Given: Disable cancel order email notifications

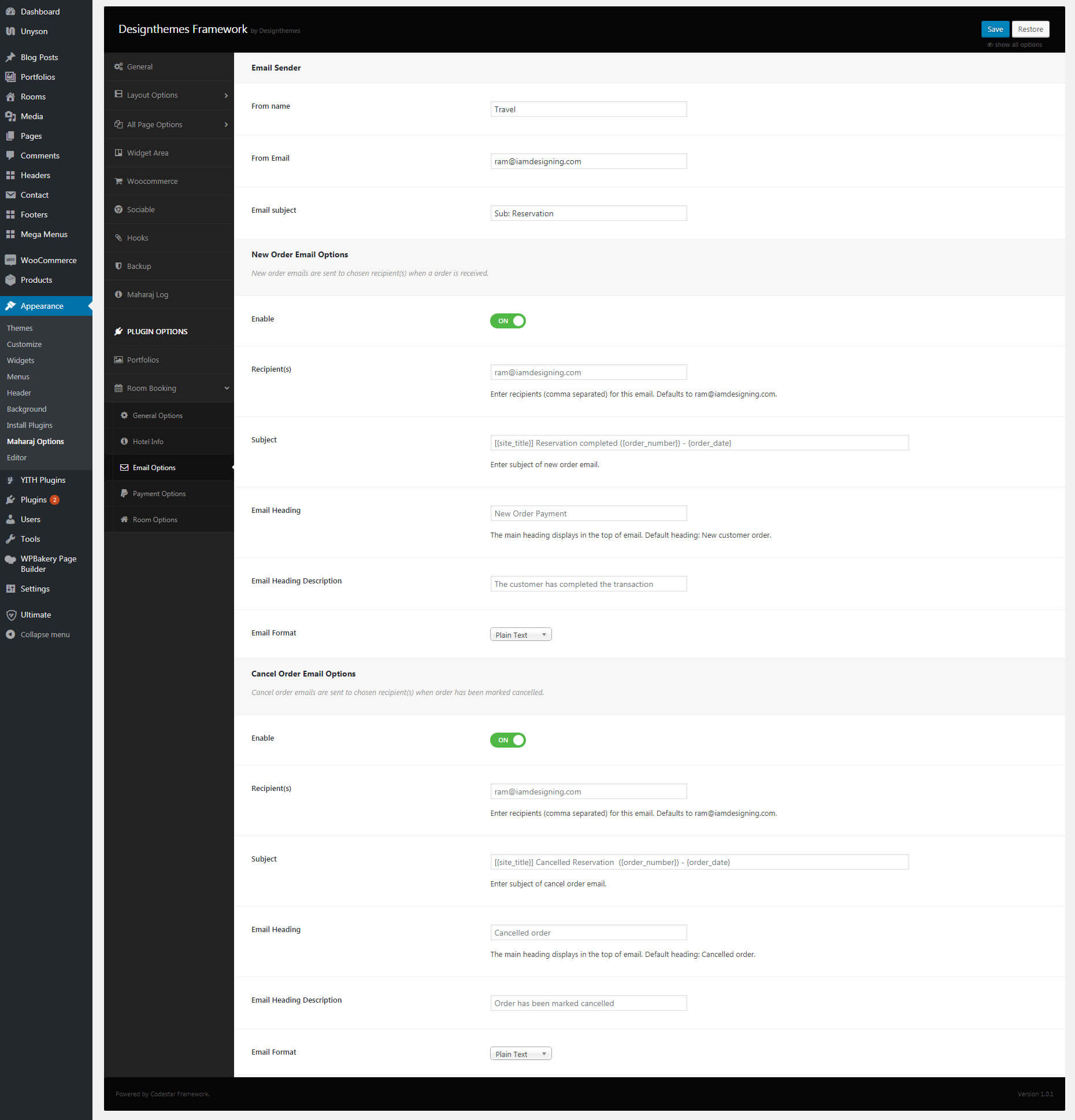Looking at the screenshot, I should (x=507, y=740).
